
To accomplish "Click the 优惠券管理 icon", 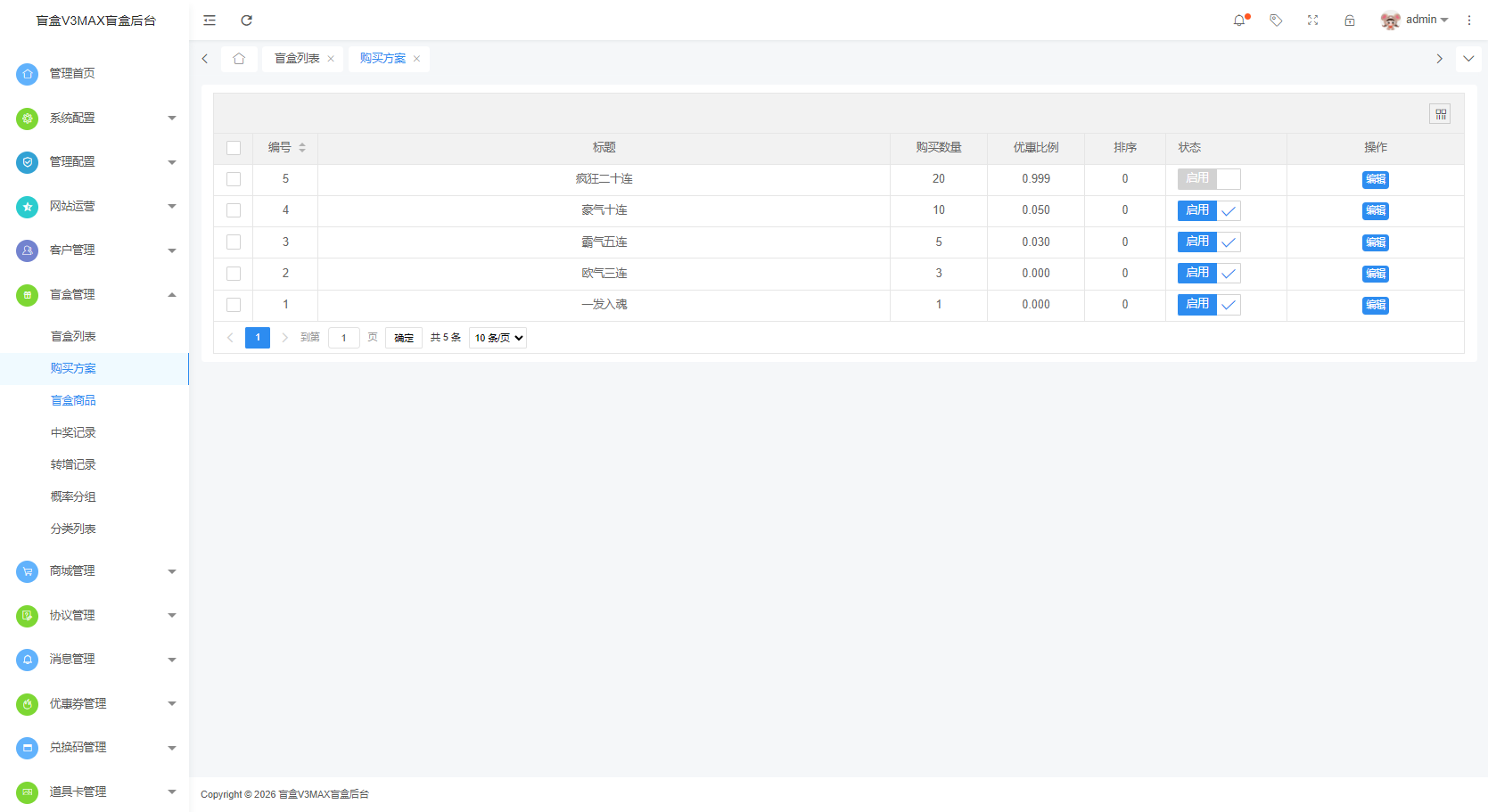I will pyautogui.click(x=28, y=704).
